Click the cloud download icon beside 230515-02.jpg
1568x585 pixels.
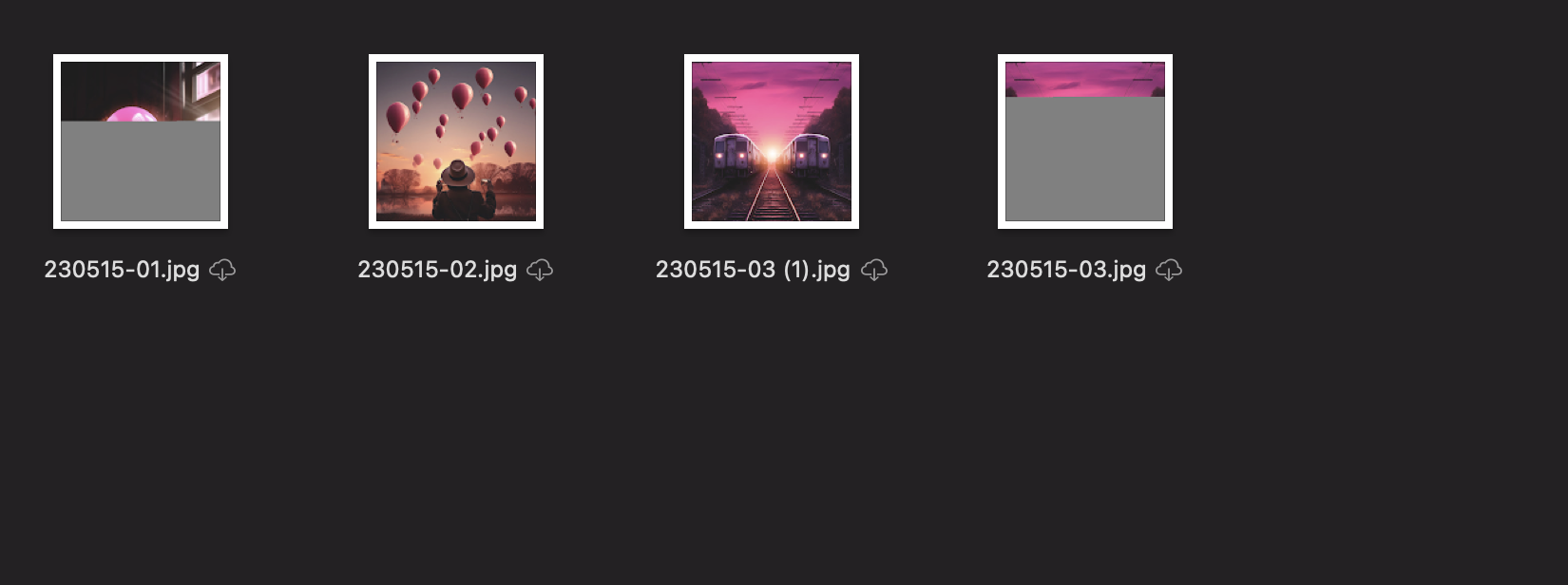coord(540,270)
